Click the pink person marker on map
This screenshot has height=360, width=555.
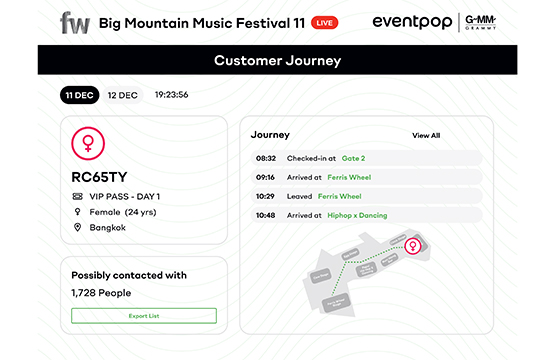(x=413, y=246)
